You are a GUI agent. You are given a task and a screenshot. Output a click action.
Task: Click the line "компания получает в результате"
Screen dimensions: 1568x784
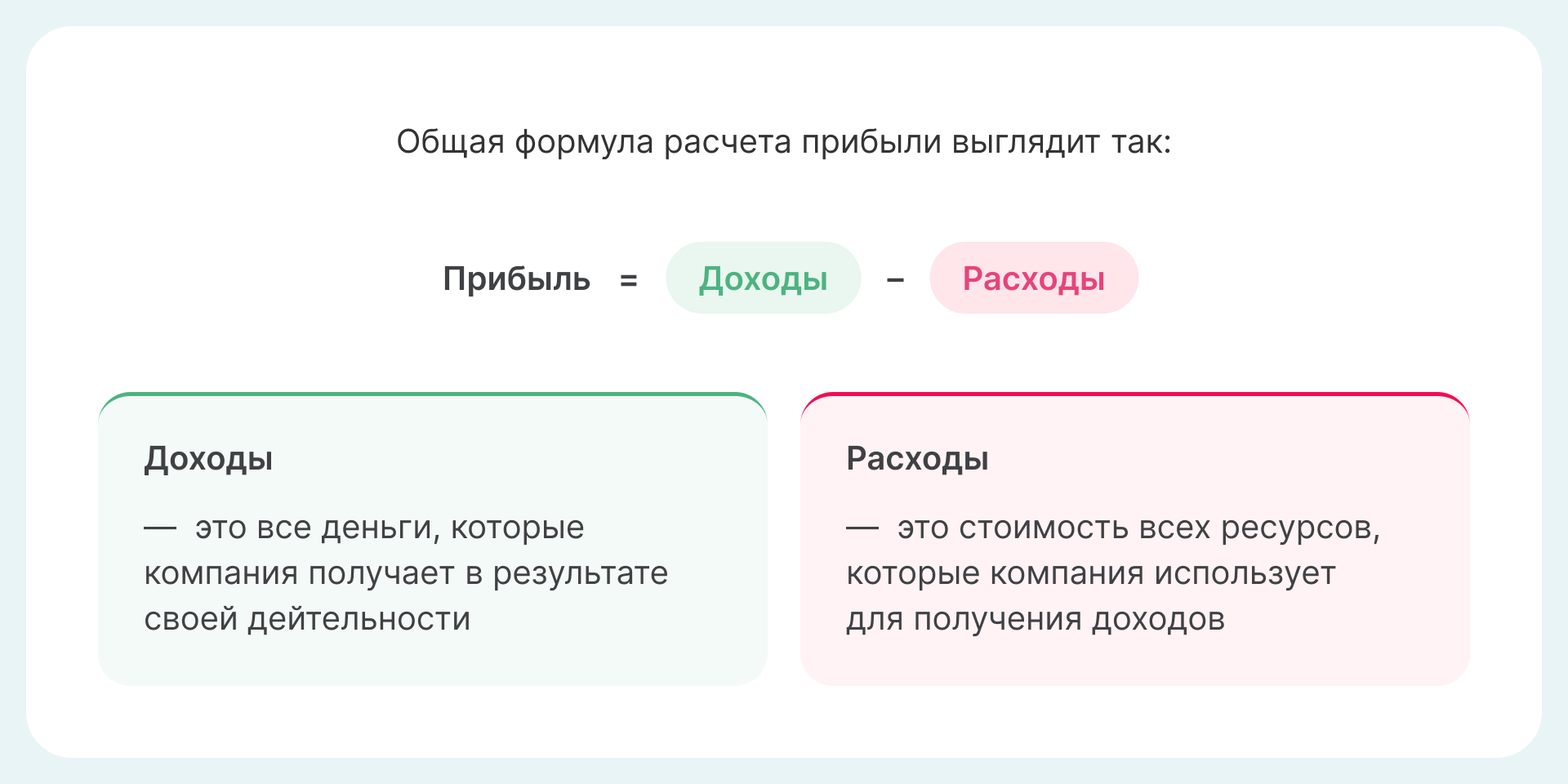pyautogui.click(x=406, y=574)
